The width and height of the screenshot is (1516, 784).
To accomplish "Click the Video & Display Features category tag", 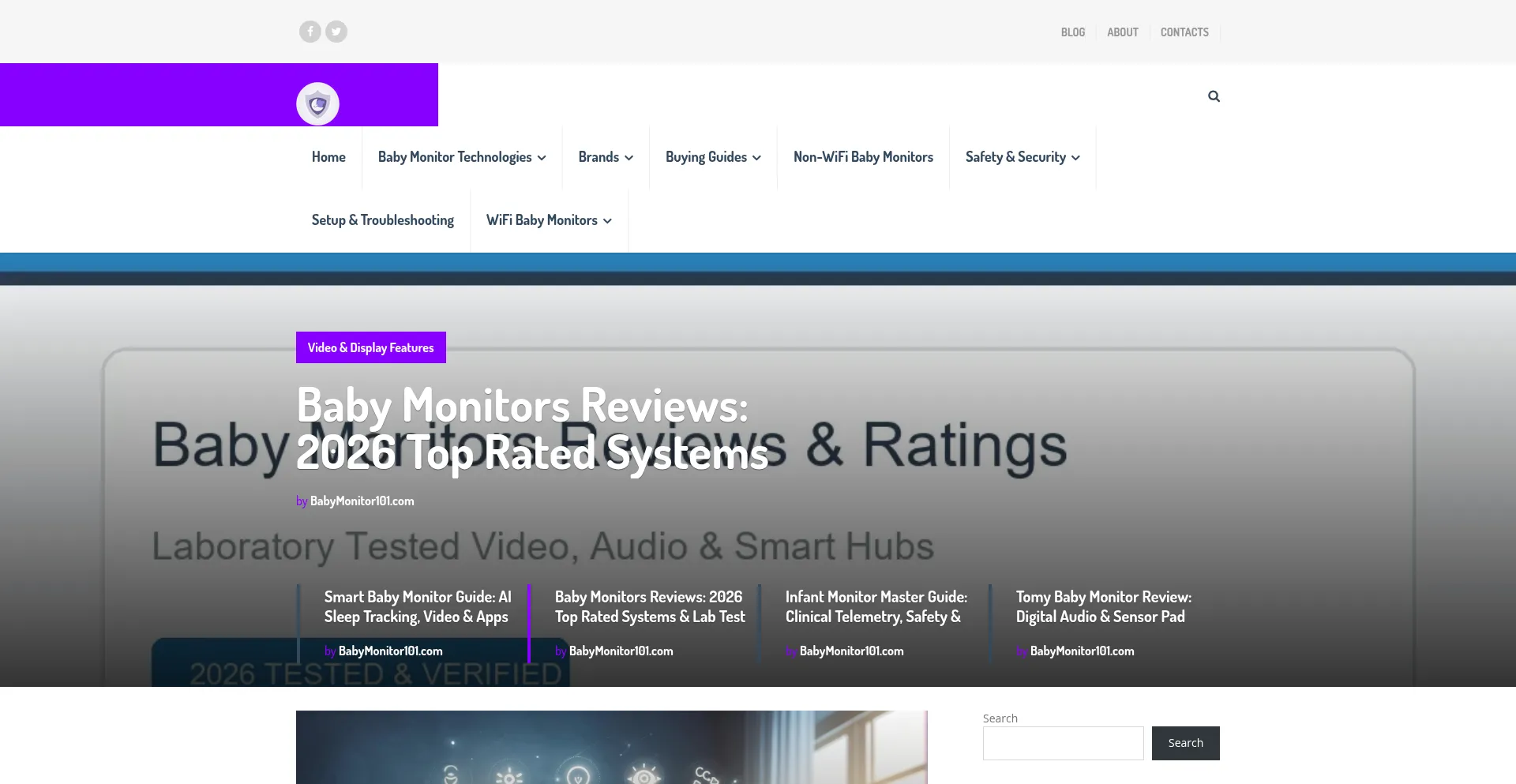I will [x=371, y=347].
